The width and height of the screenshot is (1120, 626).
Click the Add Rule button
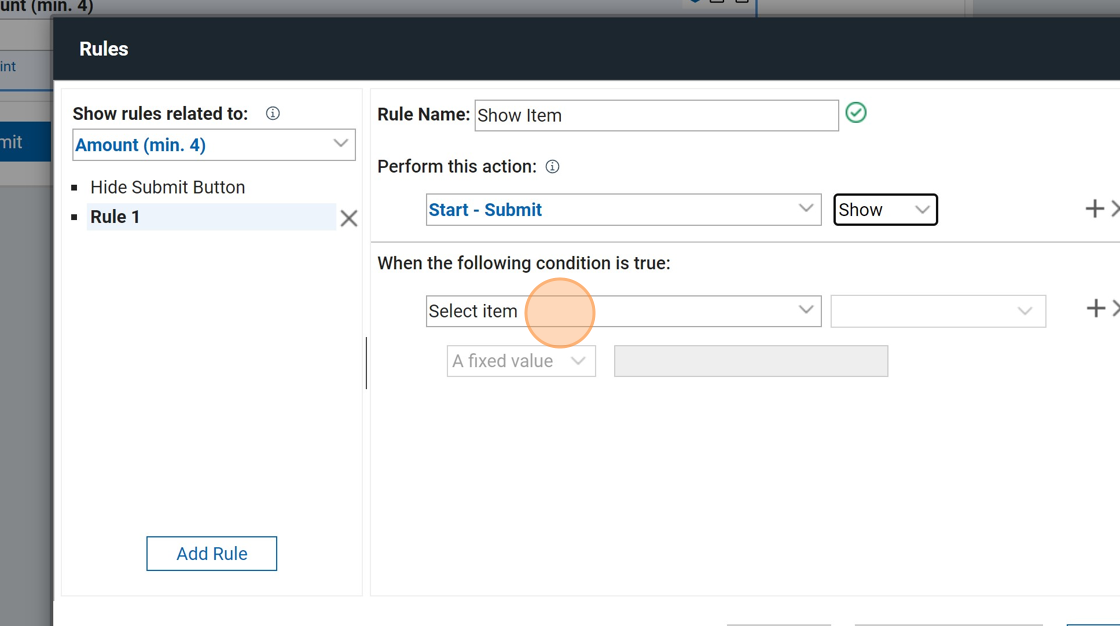point(211,554)
